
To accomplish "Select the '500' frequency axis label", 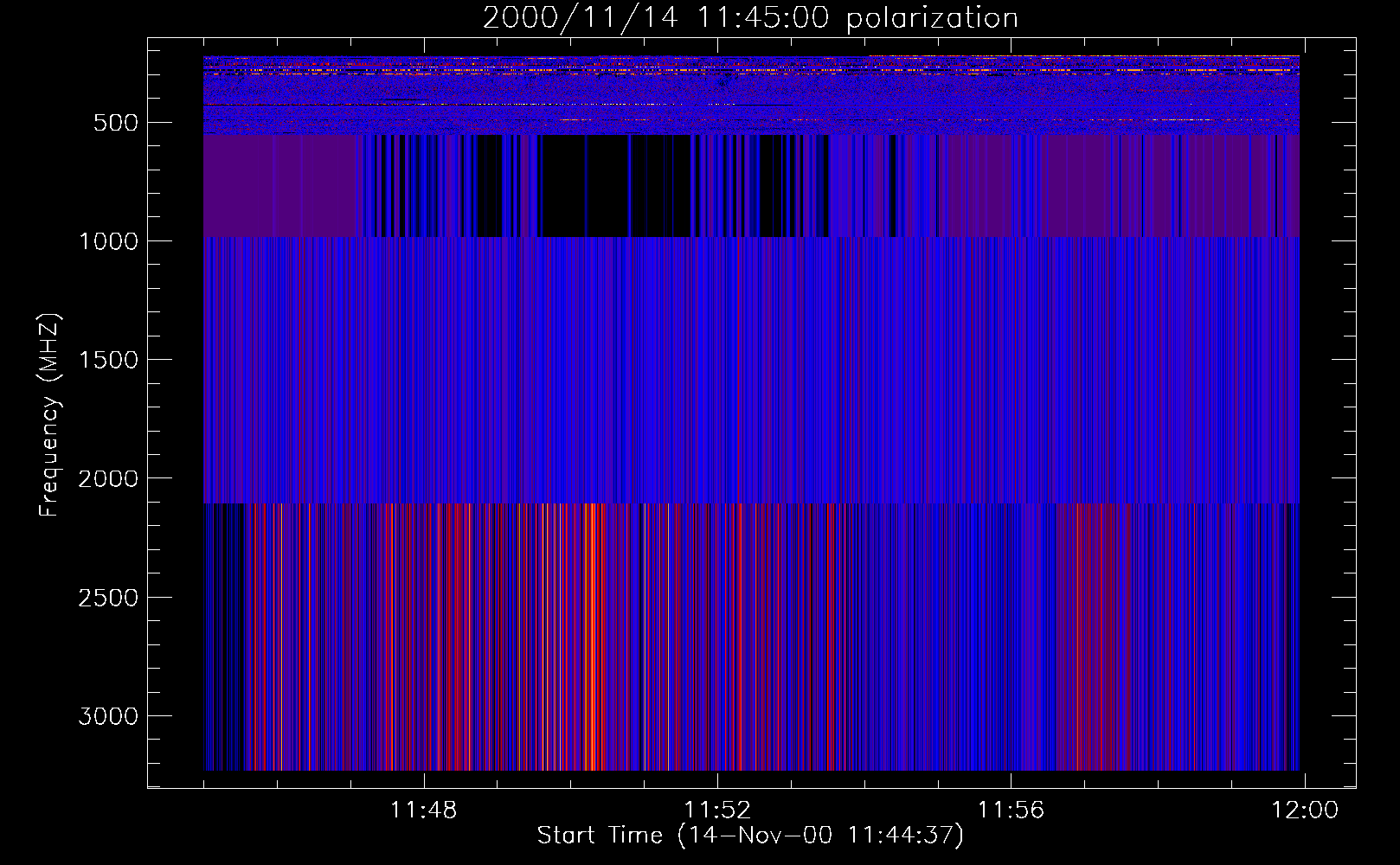I will pos(116,123).
